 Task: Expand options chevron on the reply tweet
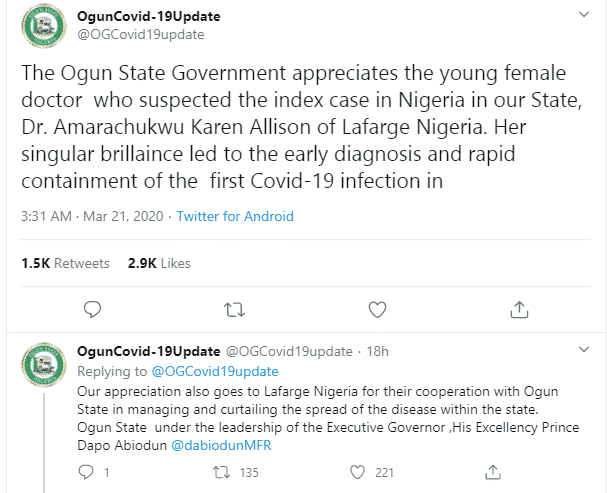tap(584, 352)
